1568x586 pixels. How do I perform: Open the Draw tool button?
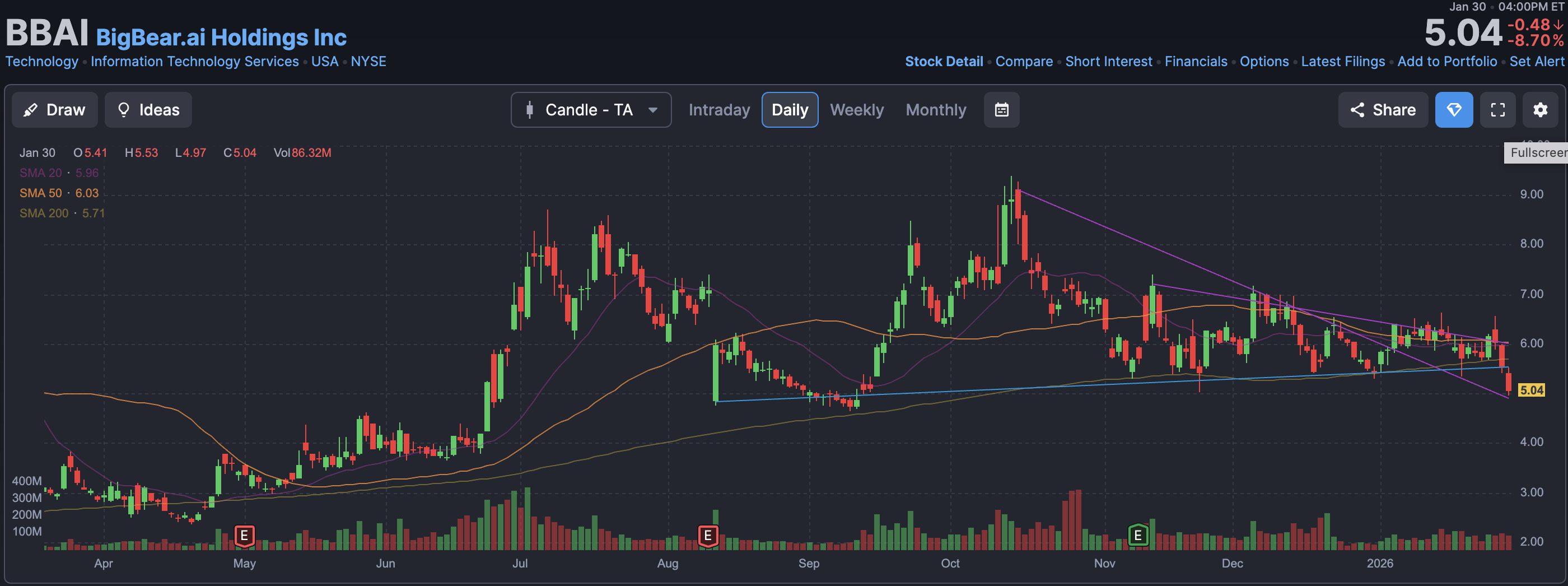tap(54, 110)
